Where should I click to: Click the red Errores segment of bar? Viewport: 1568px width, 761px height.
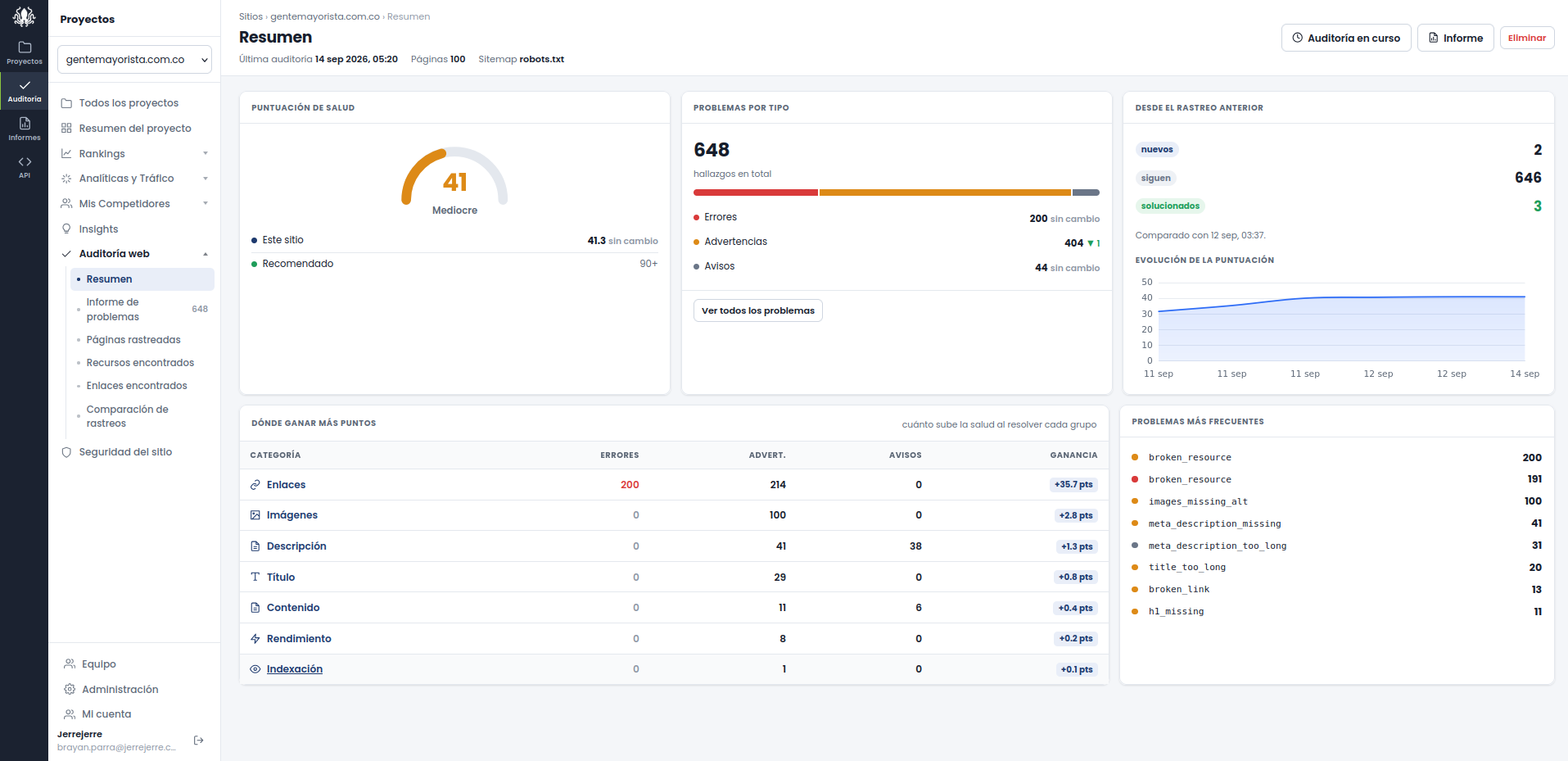tap(755, 193)
